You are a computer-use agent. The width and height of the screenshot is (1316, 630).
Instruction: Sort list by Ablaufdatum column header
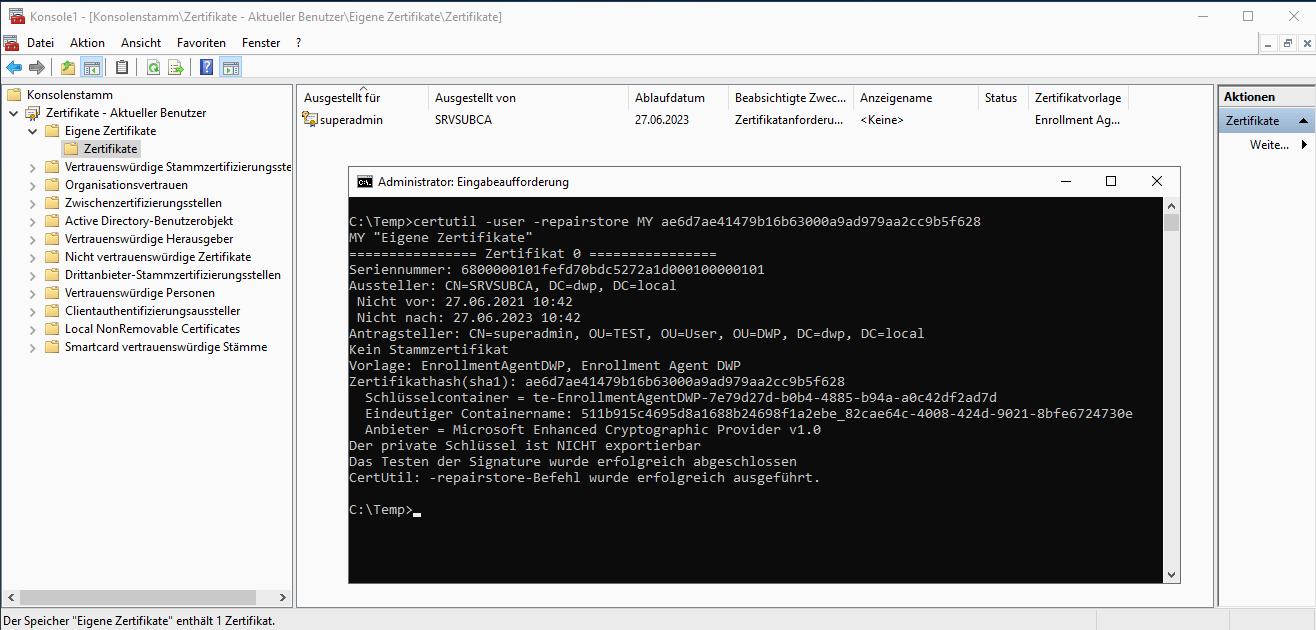click(669, 98)
